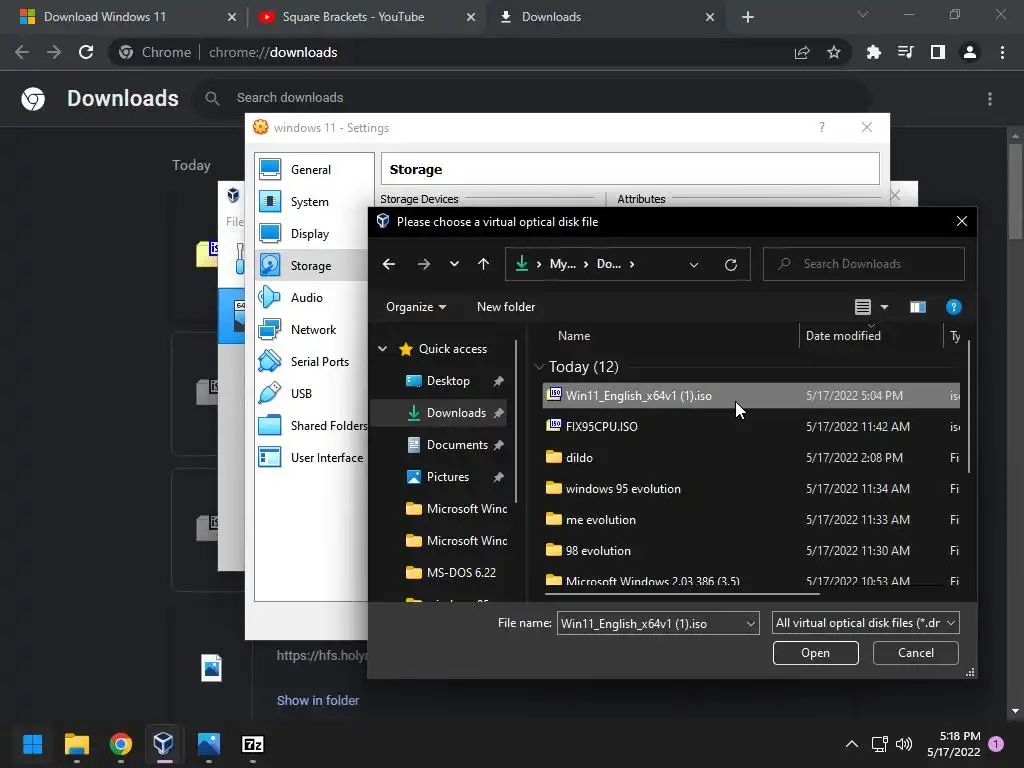Click the Search Downloads field
This screenshot has width=1024, height=768.
coord(863,264)
